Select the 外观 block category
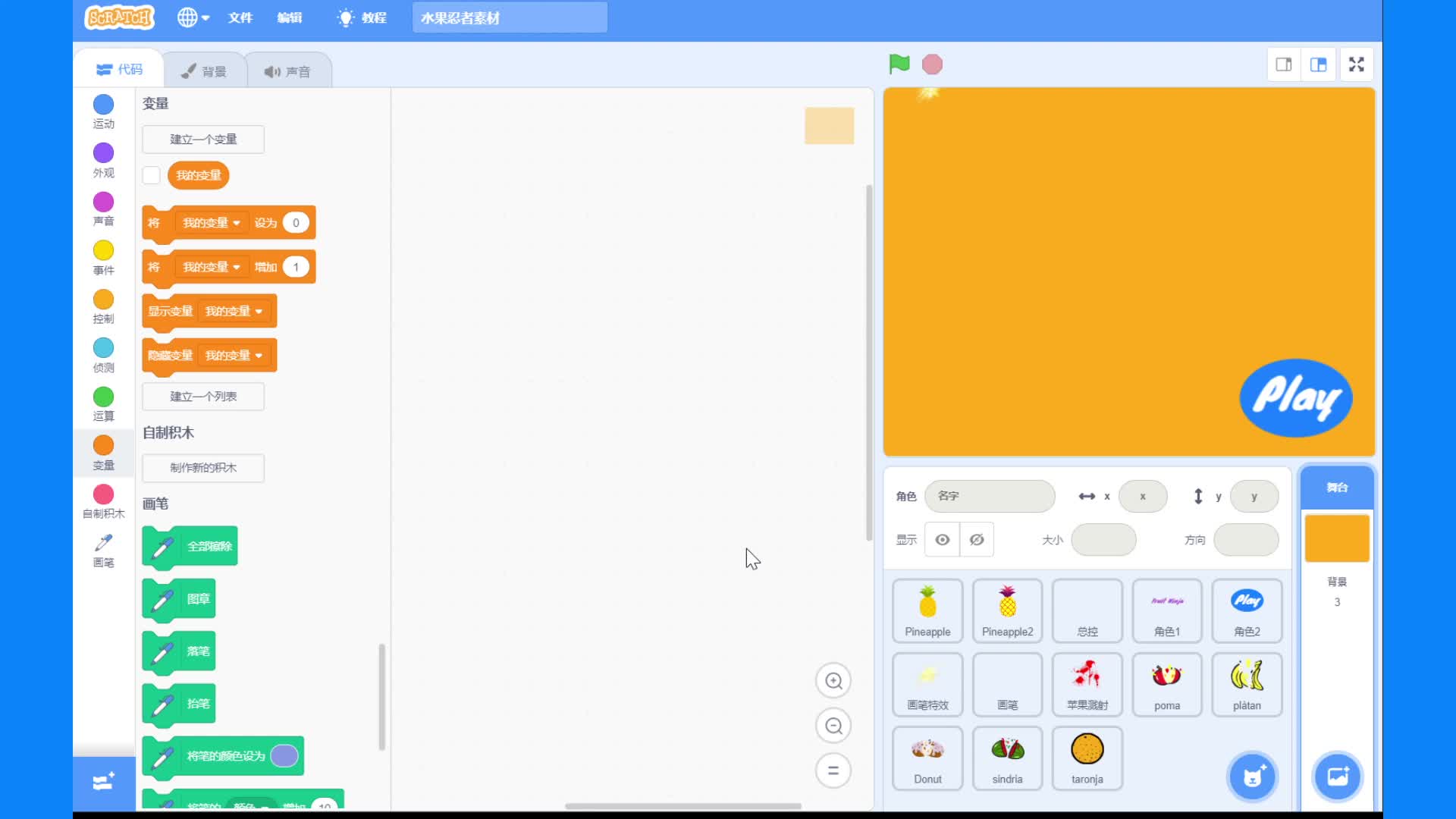 click(104, 160)
